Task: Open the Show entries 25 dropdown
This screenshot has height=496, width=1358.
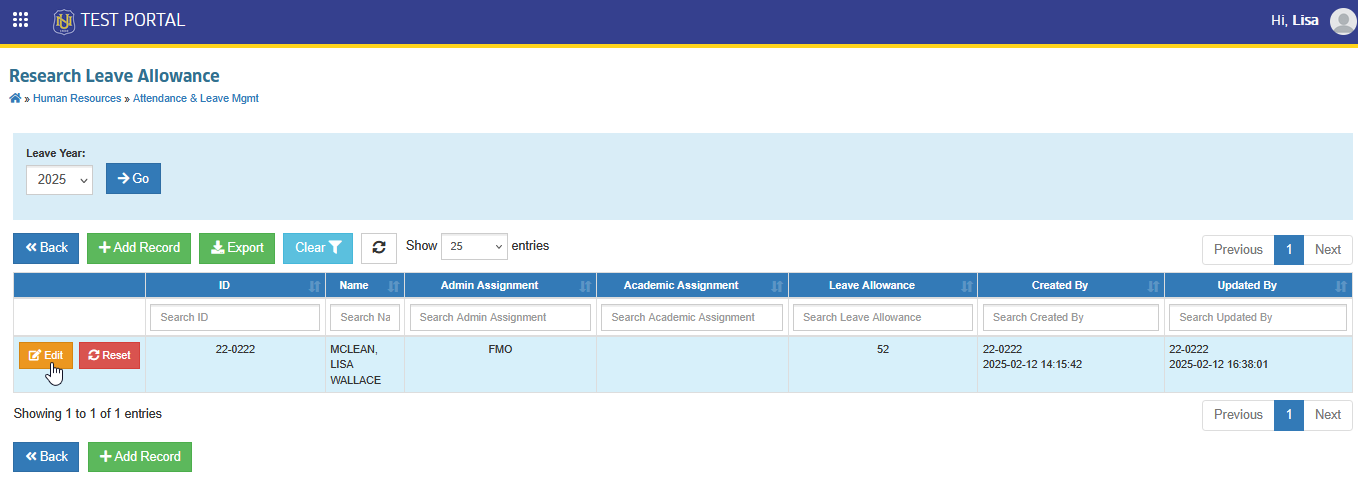Action: (474, 246)
